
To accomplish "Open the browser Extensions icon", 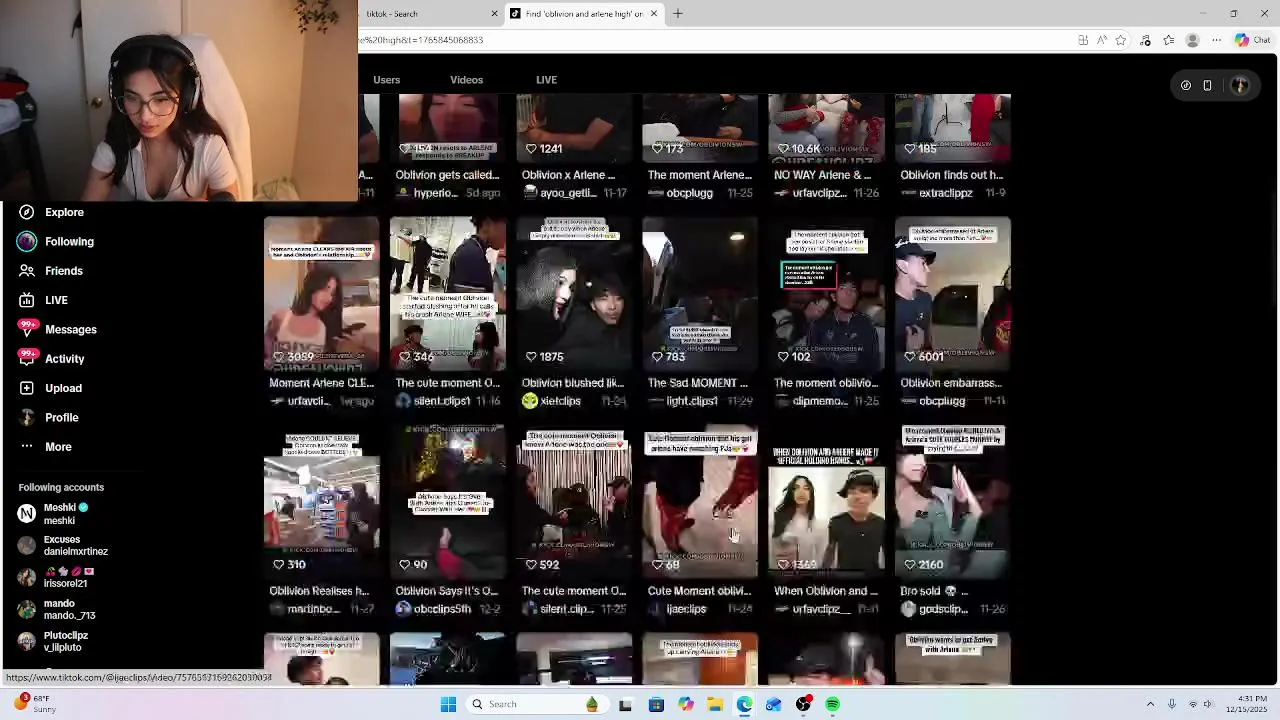I will (x=1146, y=40).
